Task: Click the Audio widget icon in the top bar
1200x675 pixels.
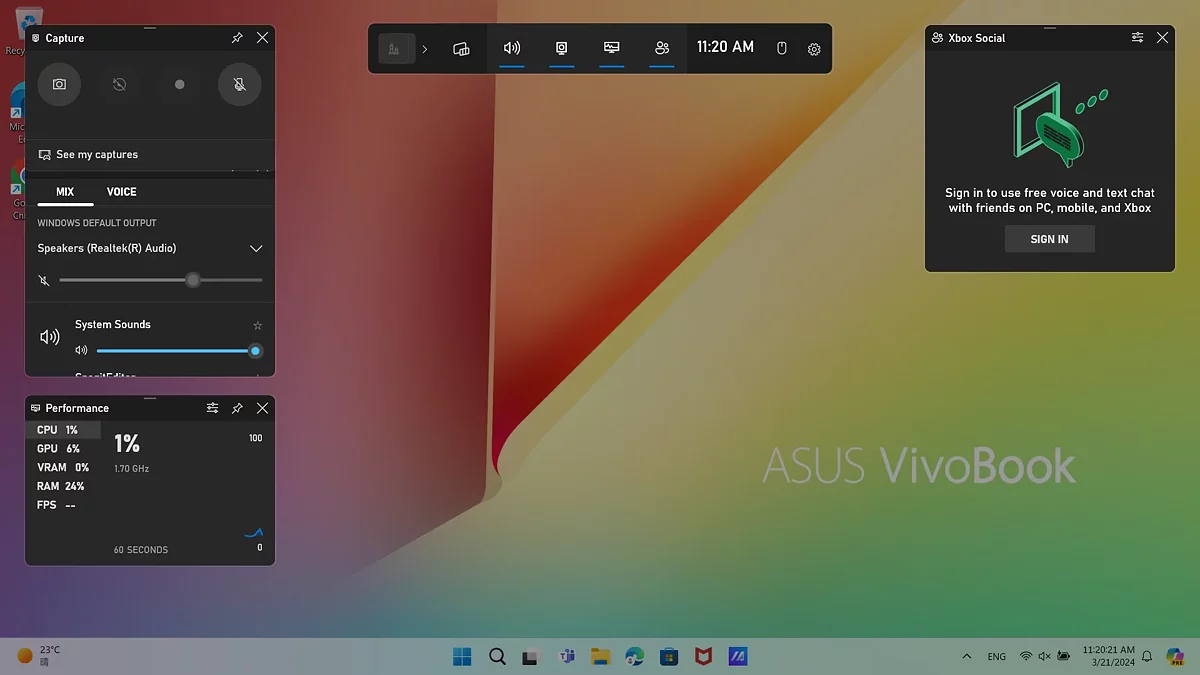Action: point(511,48)
